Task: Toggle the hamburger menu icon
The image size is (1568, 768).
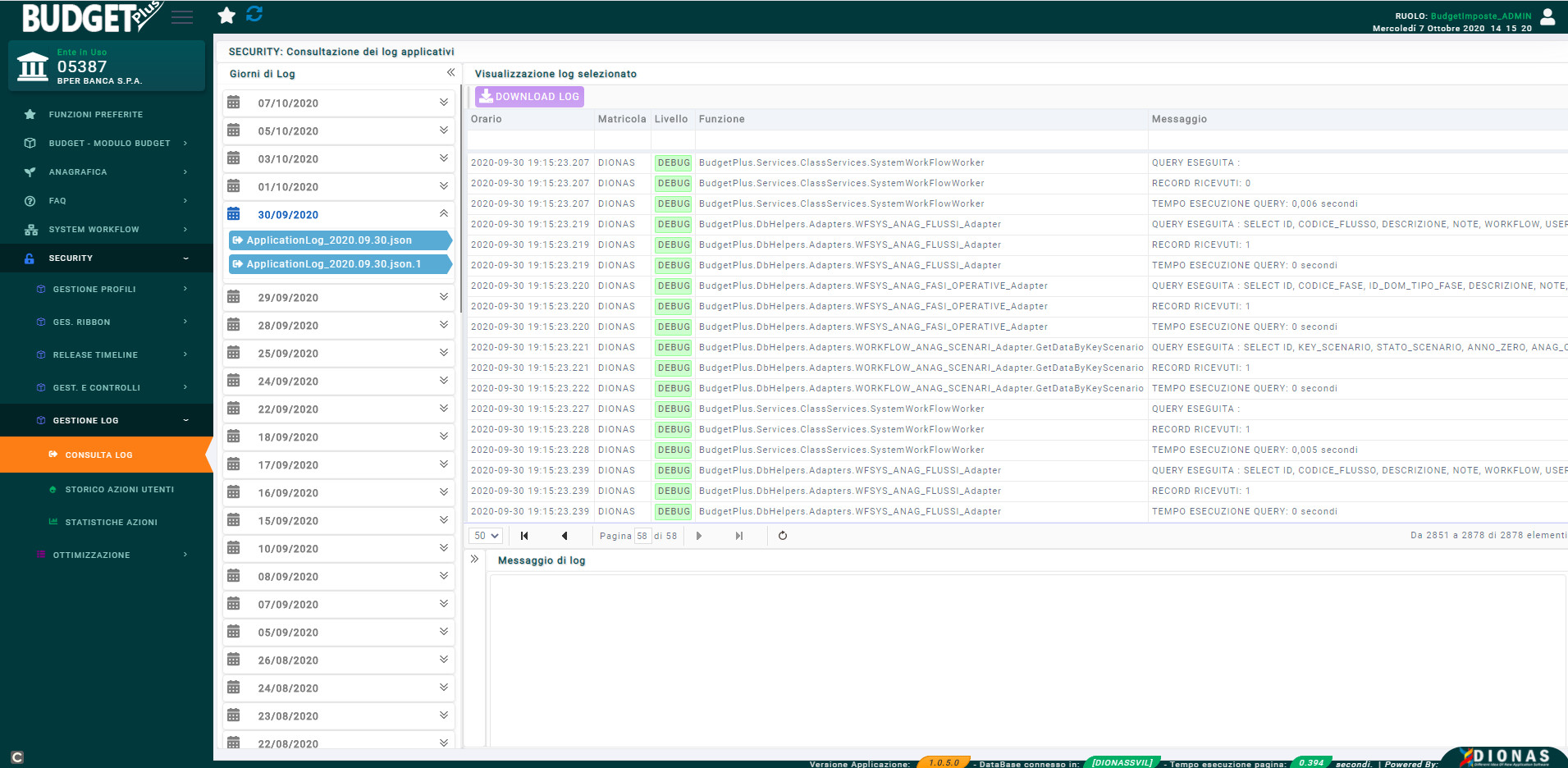Action: [x=182, y=17]
